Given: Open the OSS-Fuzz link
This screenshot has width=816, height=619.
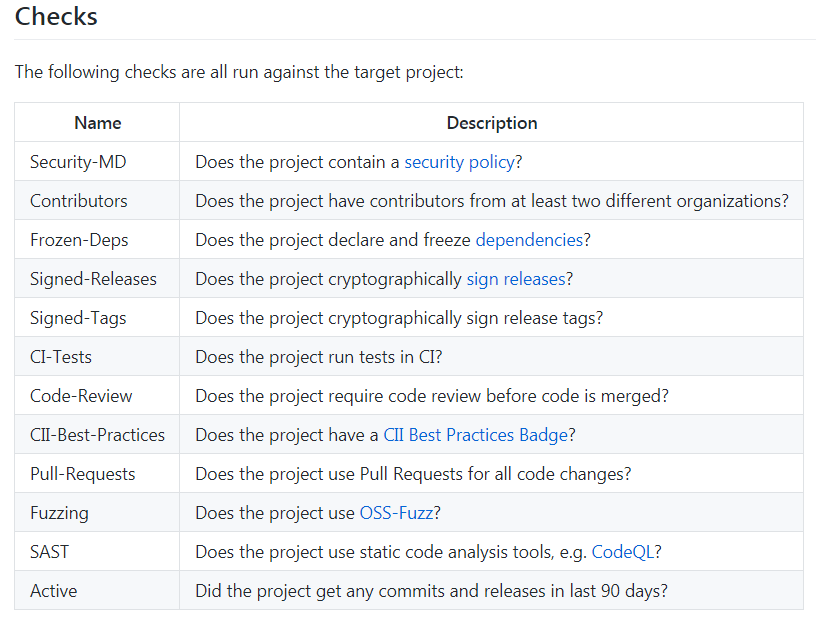Looking at the screenshot, I should [397, 513].
